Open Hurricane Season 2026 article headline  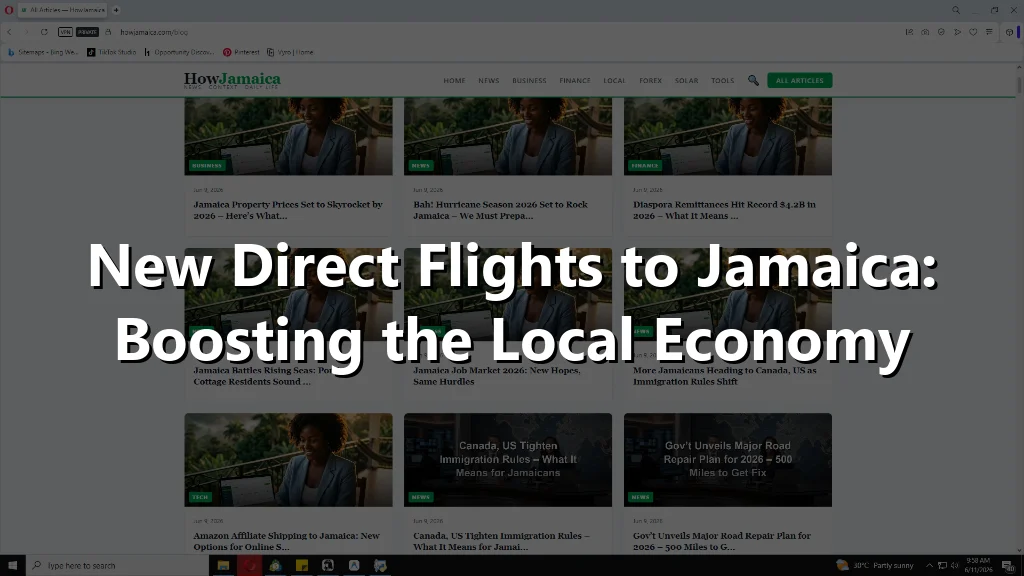point(500,210)
